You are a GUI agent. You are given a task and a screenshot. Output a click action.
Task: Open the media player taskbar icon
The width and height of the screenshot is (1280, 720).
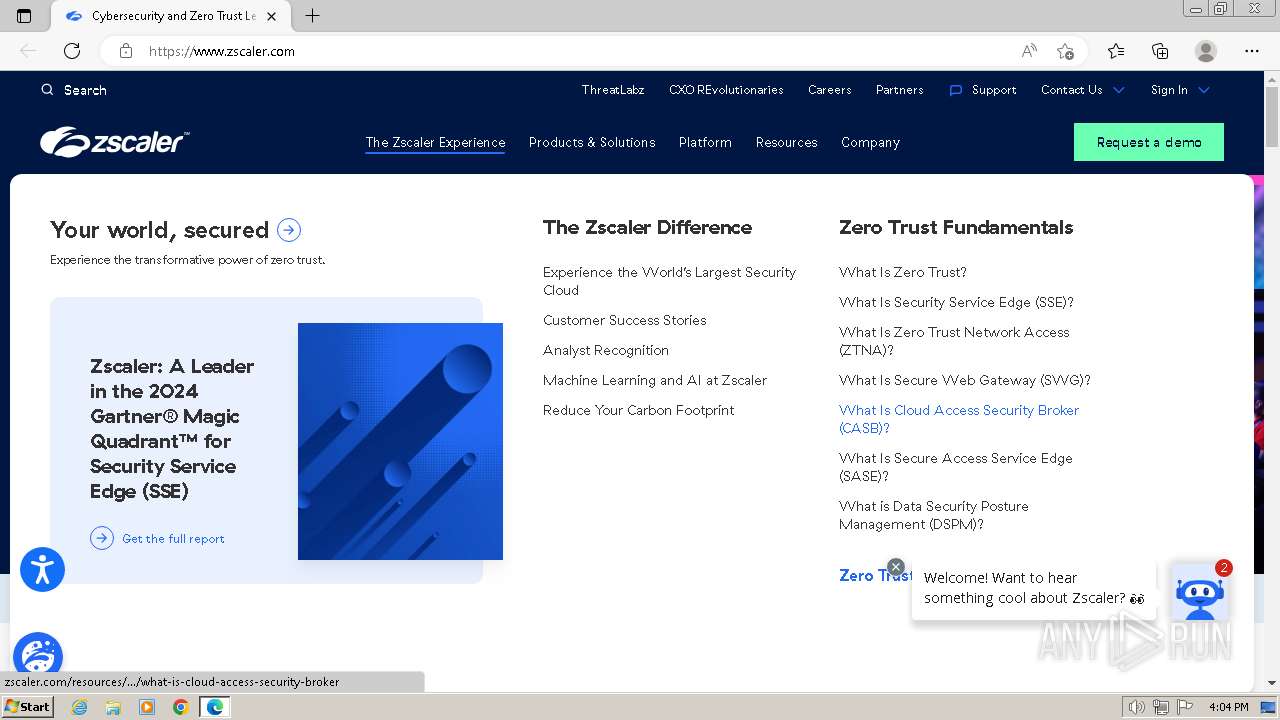click(147, 707)
